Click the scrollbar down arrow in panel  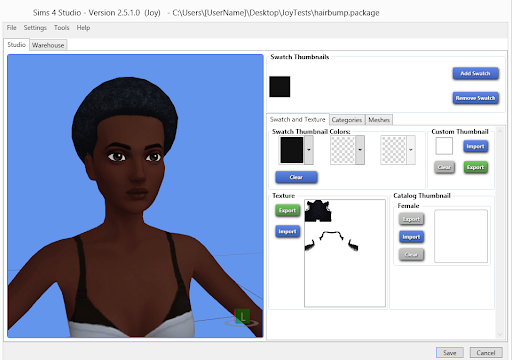pos(500,334)
